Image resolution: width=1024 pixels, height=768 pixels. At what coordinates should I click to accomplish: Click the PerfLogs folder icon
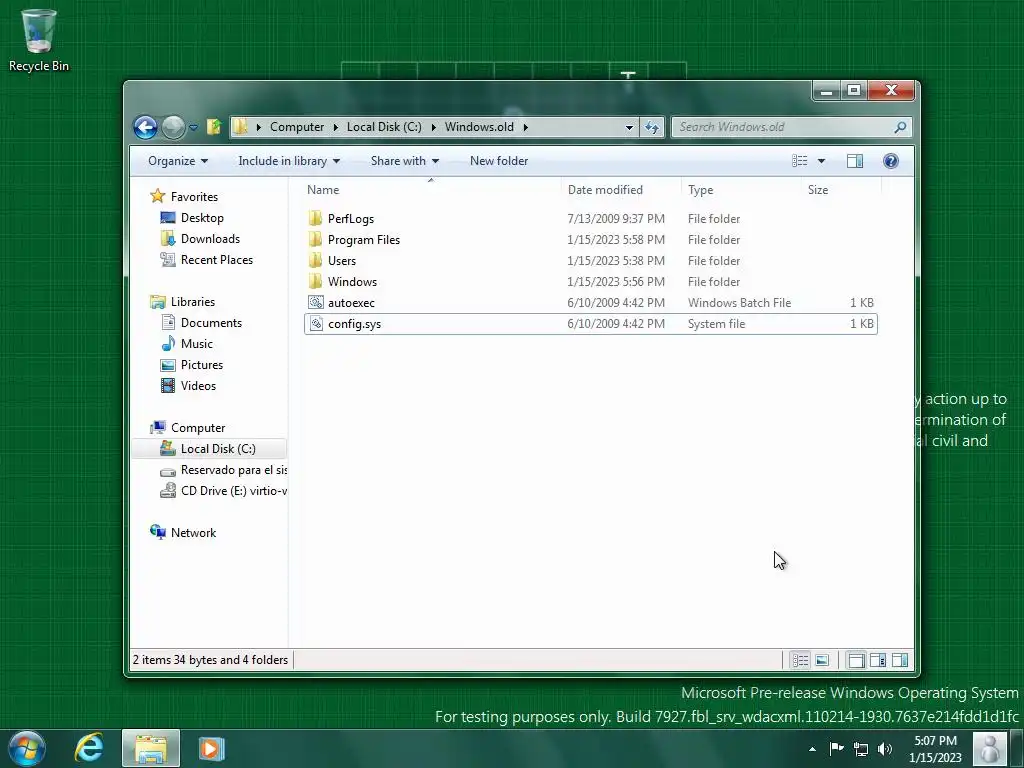tap(315, 218)
